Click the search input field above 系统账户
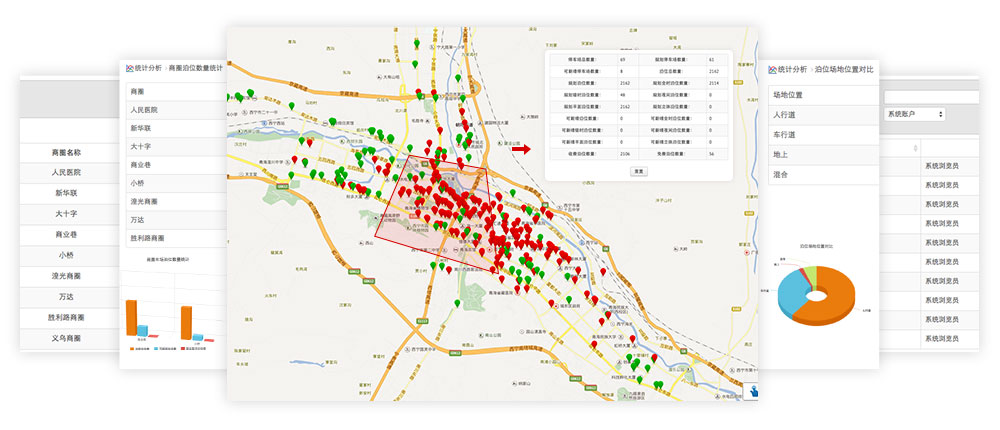The image size is (1000, 430). [x=941, y=97]
